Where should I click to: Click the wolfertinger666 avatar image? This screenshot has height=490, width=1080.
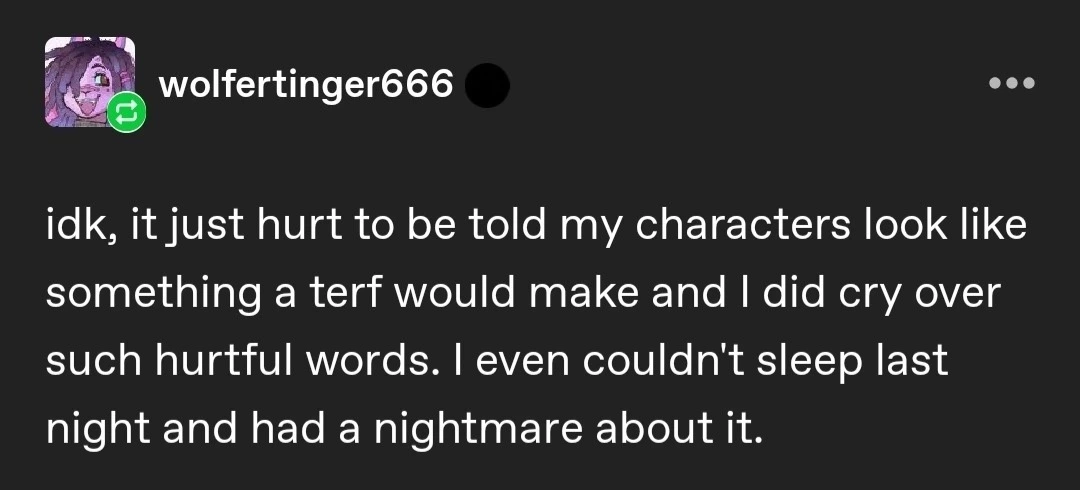pos(87,80)
